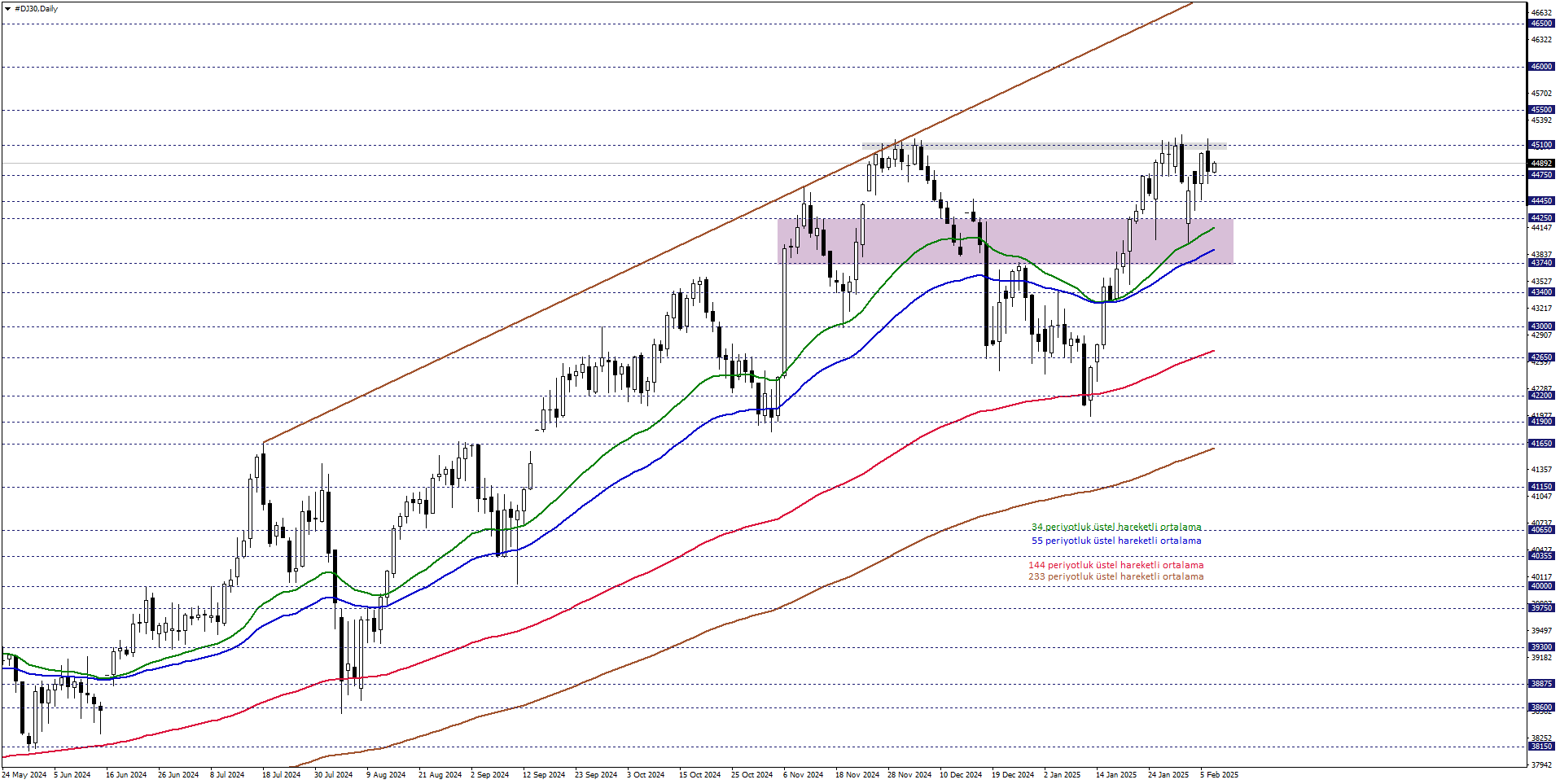
Task: Click the 2 Sep 2024 date label
Action: [489, 775]
